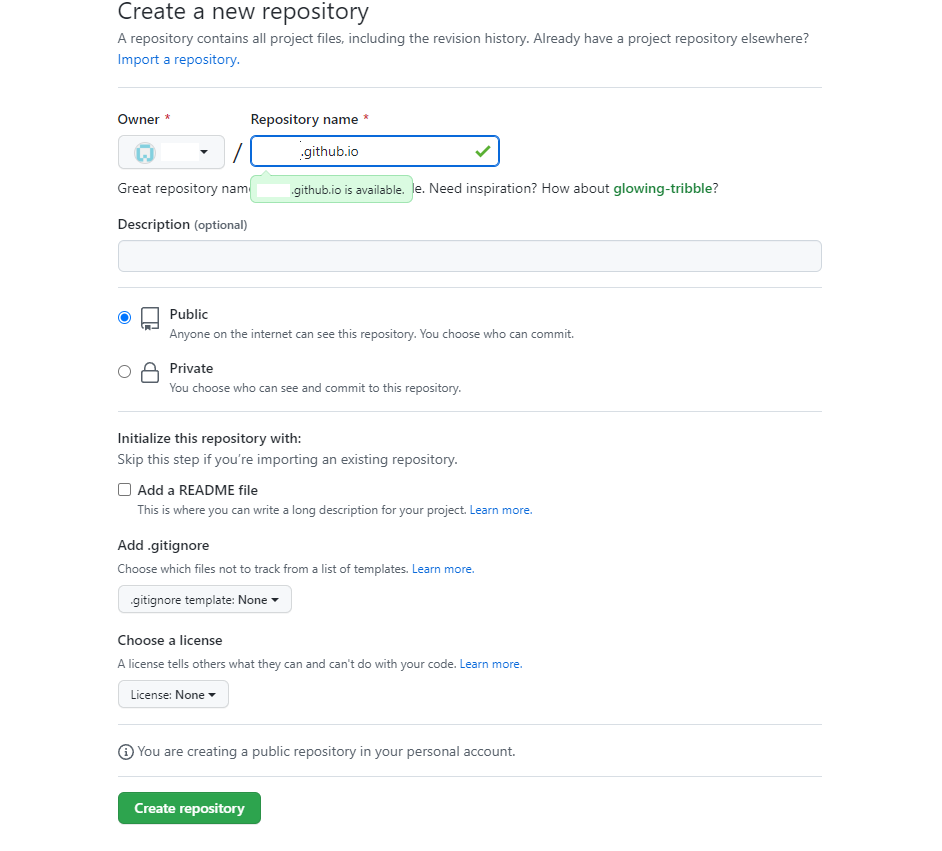This screenshot has height=851, width=942.
Task: Click the owner avatar icon
Action: pyautogui.click(x=146, y=152)
